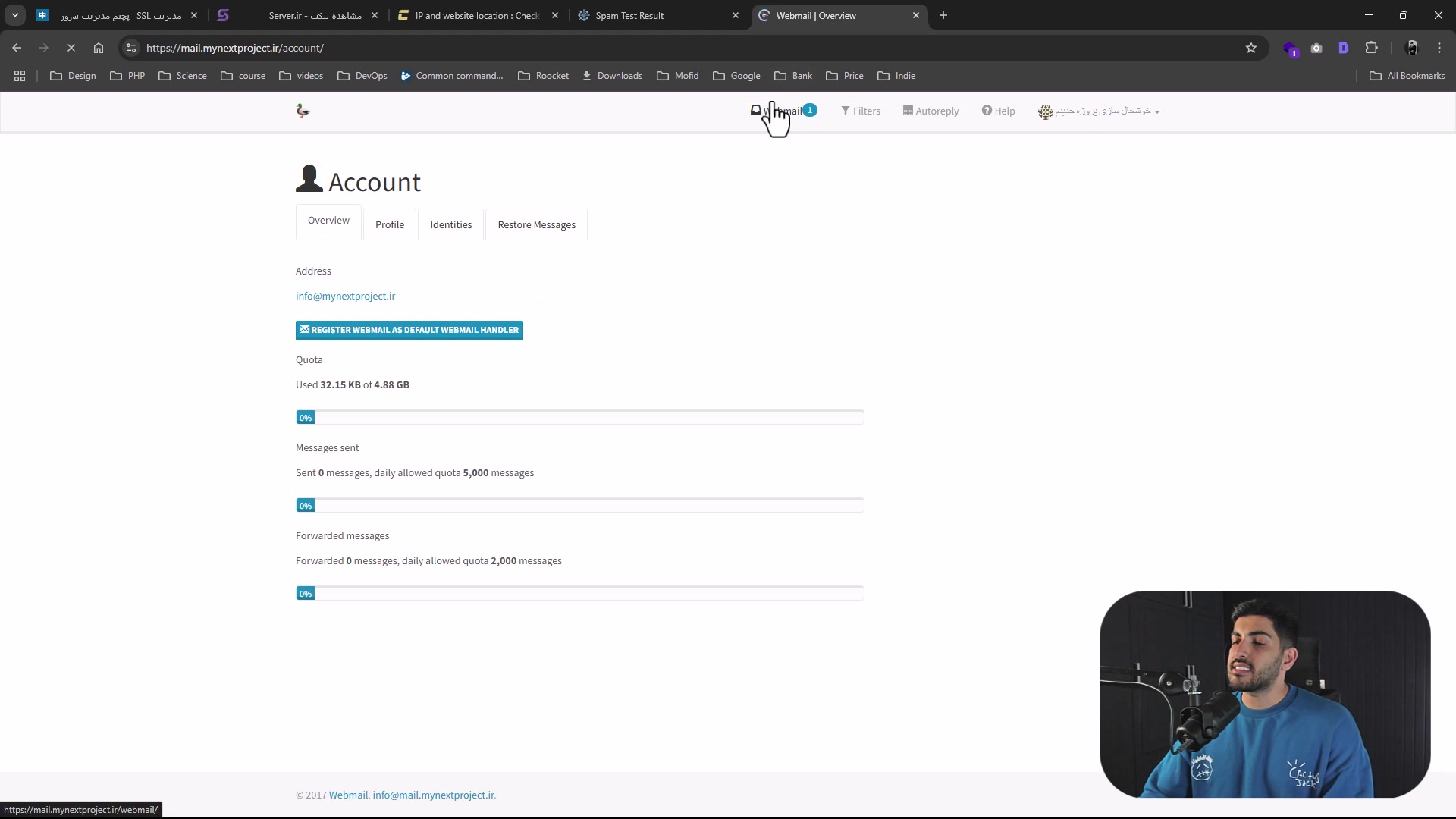Switch to the Restore Messages tab
Screen dimensions: 1456x819
point(536,225)
